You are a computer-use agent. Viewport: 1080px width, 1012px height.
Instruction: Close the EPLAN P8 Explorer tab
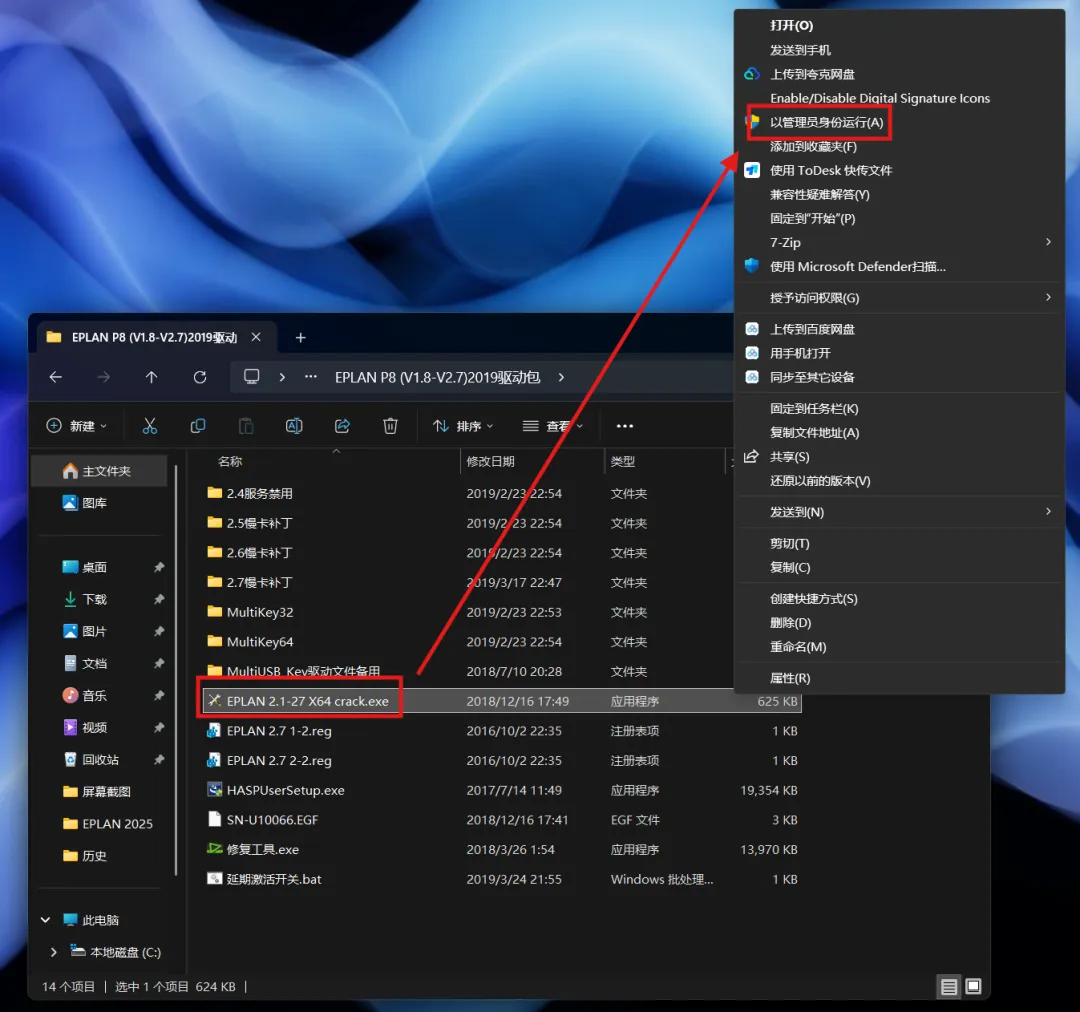256,337
